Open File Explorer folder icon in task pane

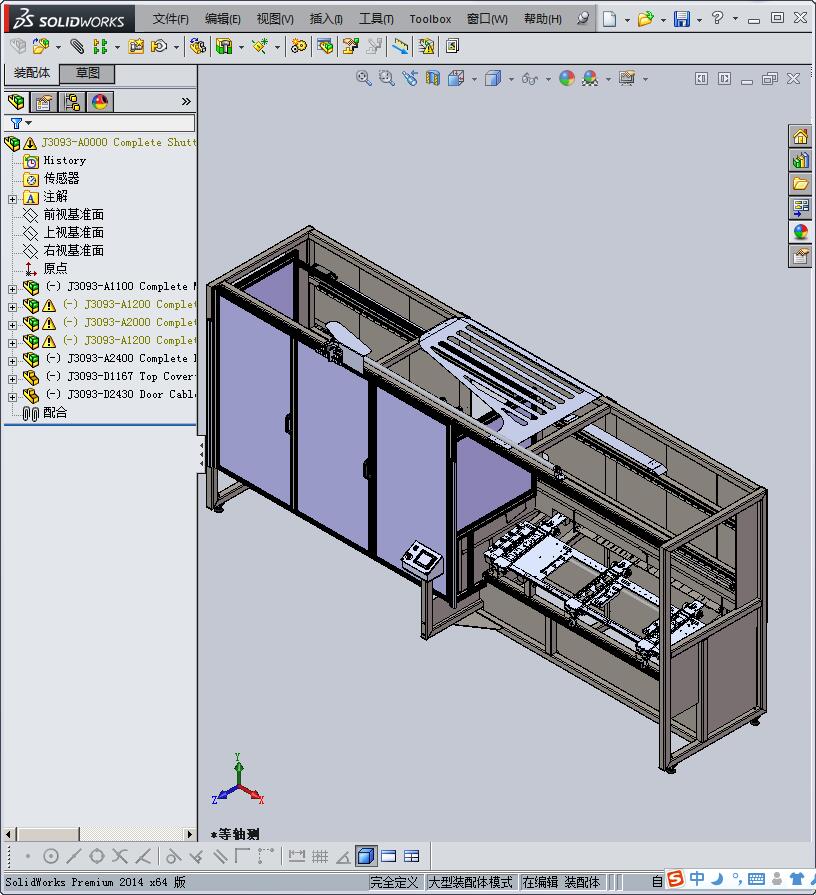800,184
